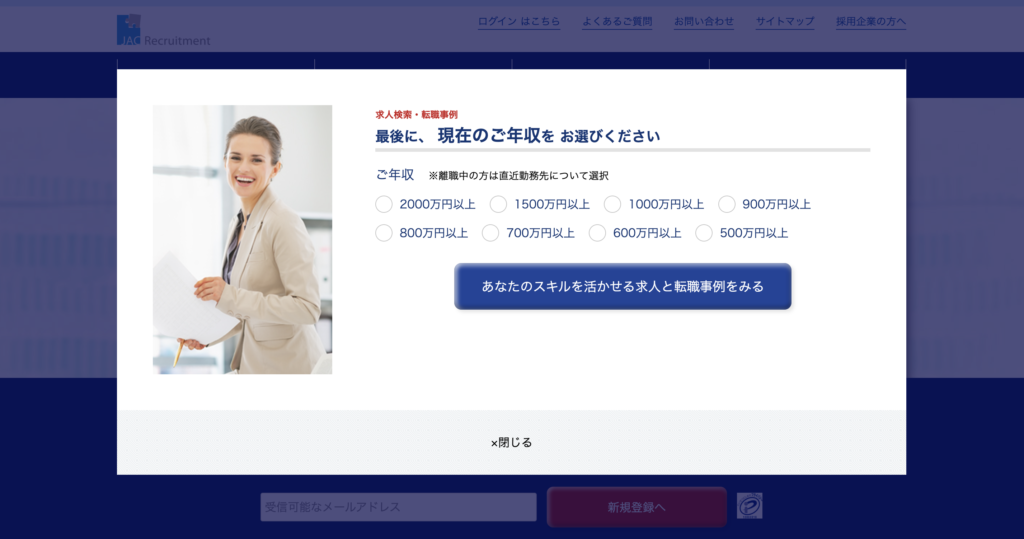The width and height of the screenshot is (1024, 539).
Task: Select the 2000万円以上 salary option
Action: [x=384, y=204]
